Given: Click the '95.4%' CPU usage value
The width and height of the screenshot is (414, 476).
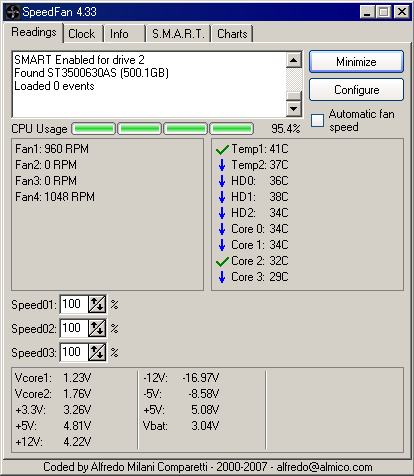Looking at the screenshot, I should pos(286,129).
